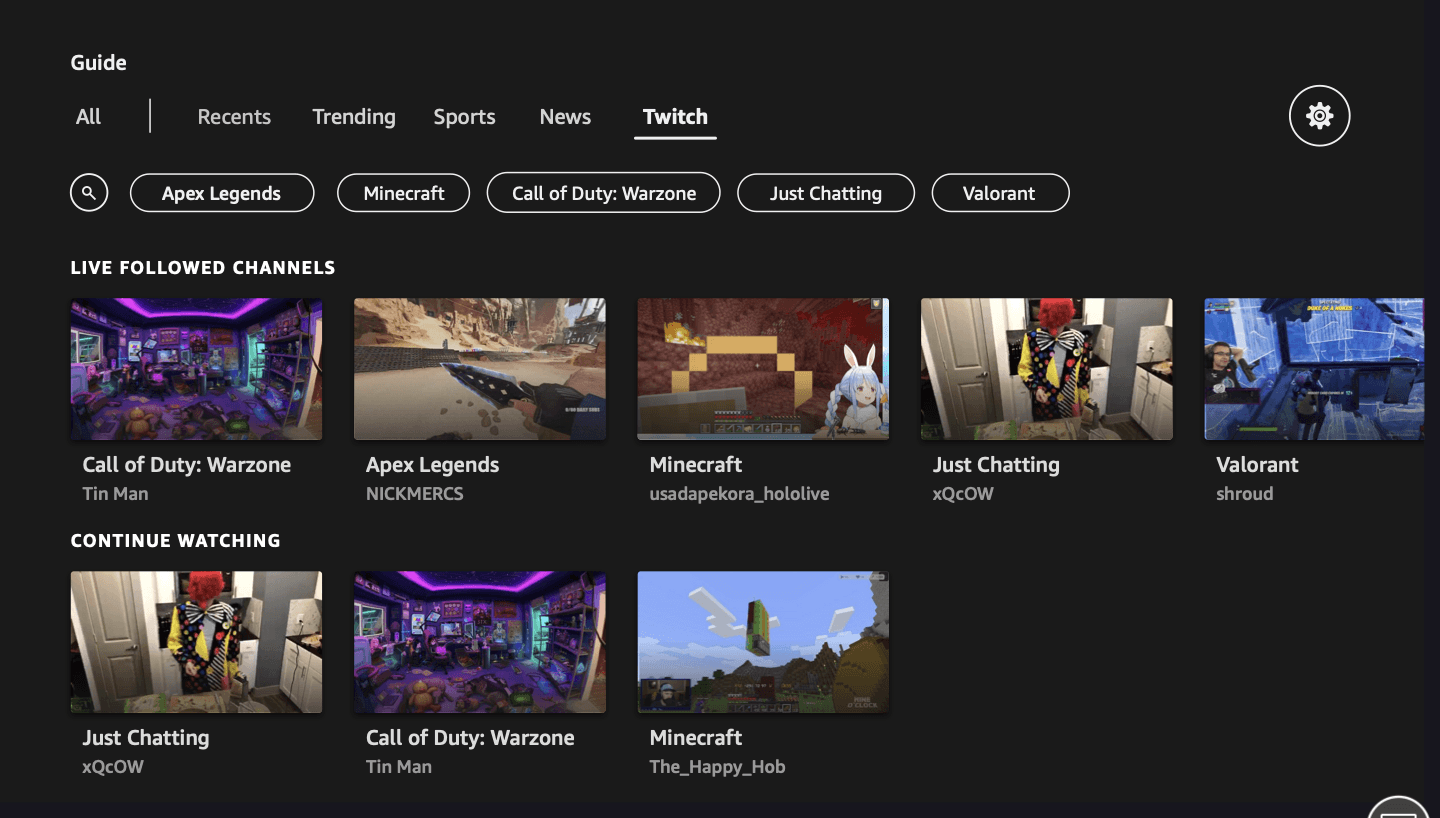Open xQcOW thumbnail in Live Followed Channels
This screenshot has height=818, width=1440.
[x=1047, y=369]
